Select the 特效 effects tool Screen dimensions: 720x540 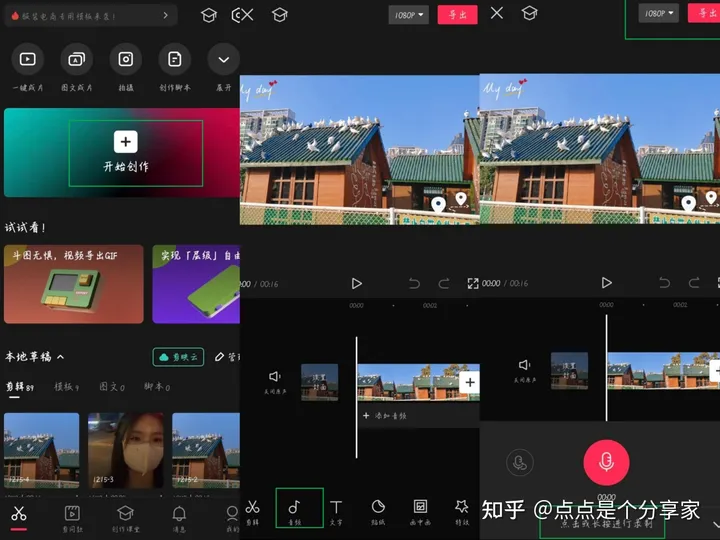[461, 512]
